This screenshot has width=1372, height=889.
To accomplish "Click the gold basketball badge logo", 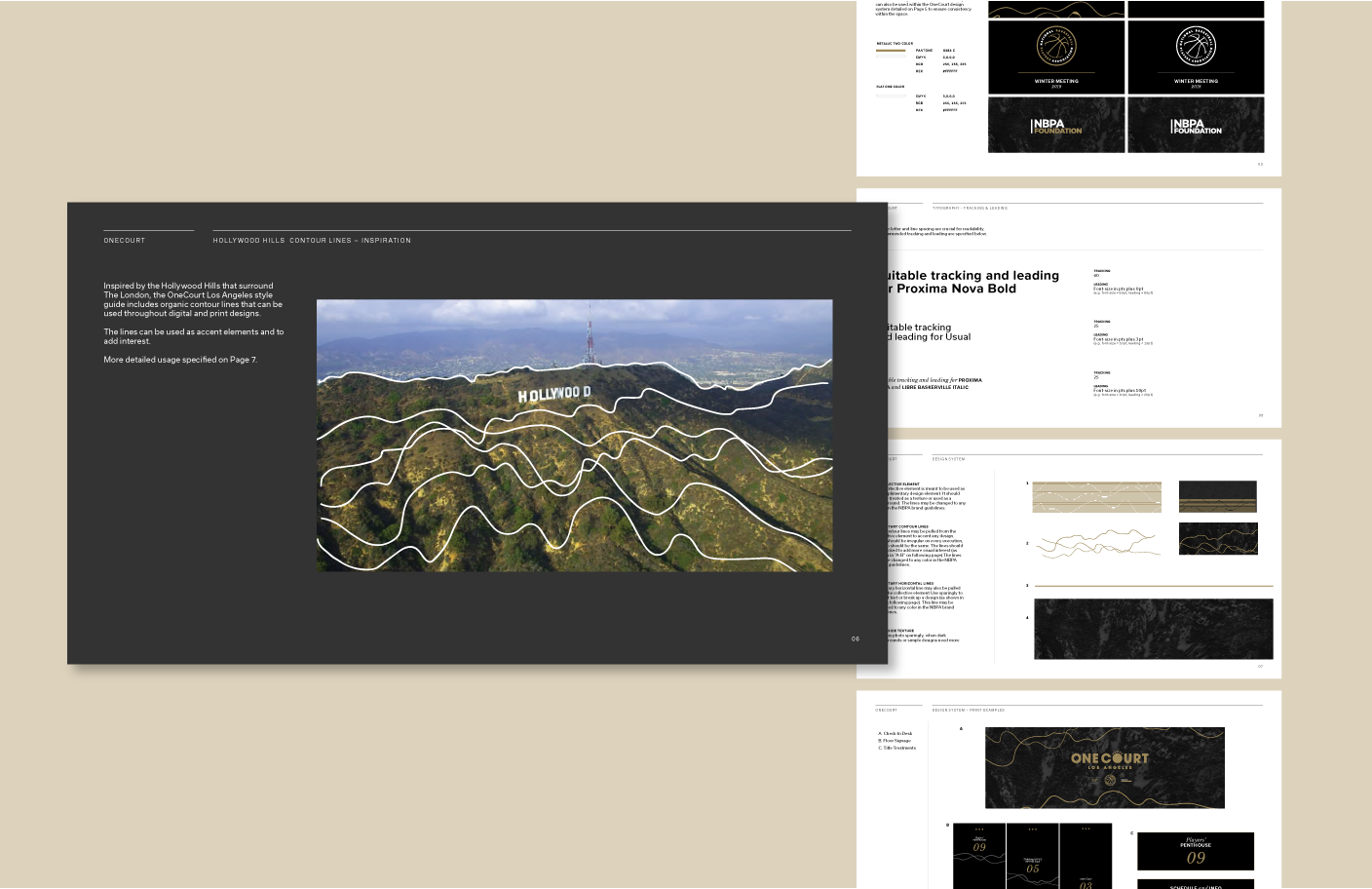I will (1056, 47).
